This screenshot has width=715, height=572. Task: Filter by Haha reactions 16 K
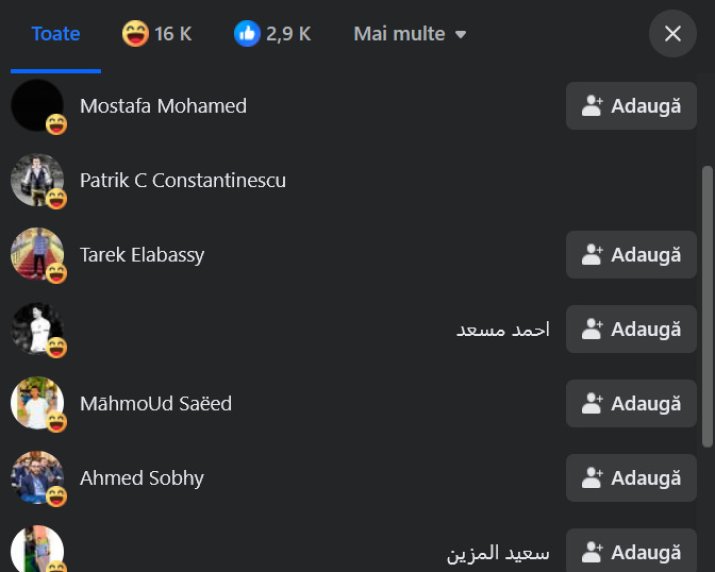click(157, 34)
